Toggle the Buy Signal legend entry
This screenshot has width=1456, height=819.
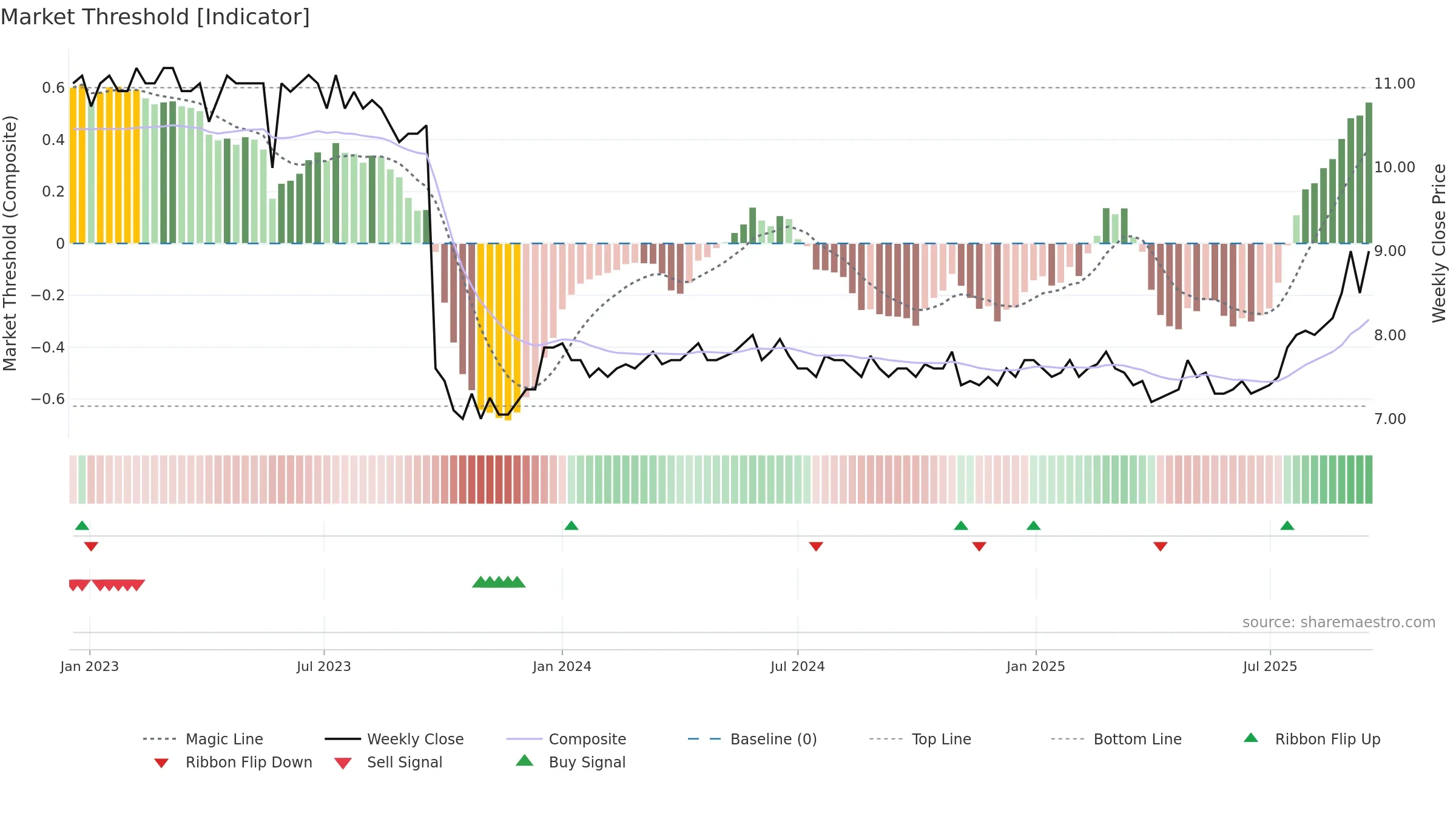tap(570, 762)
